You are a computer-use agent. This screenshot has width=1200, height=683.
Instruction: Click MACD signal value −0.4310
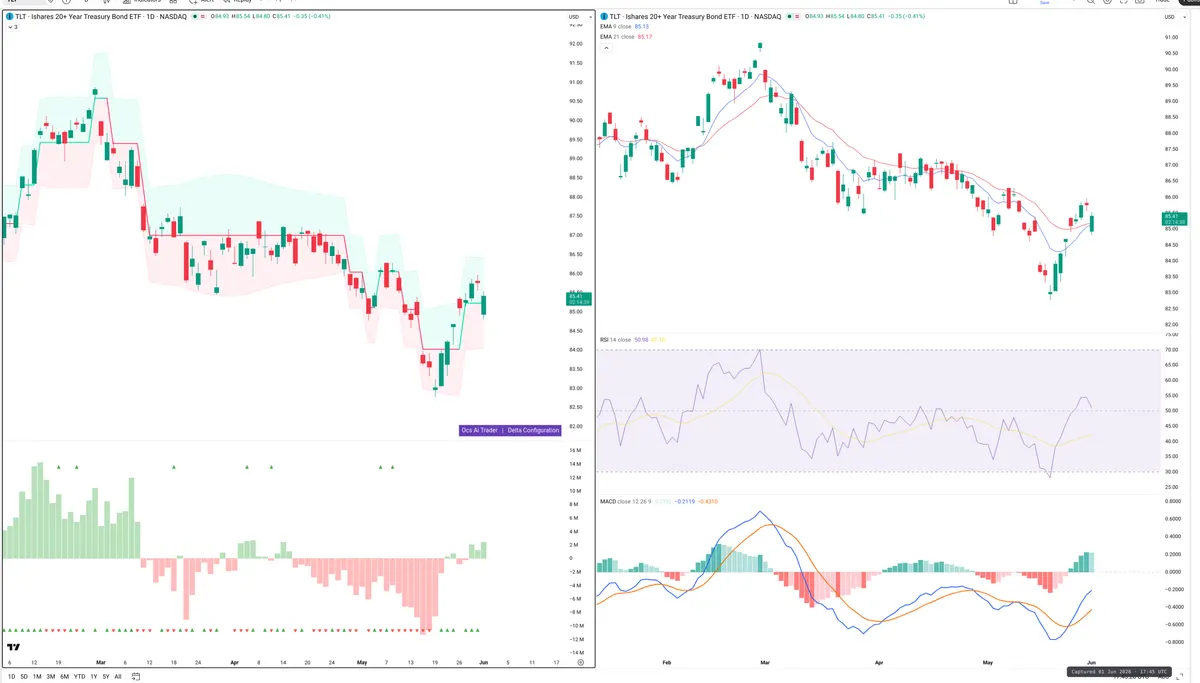707,501
